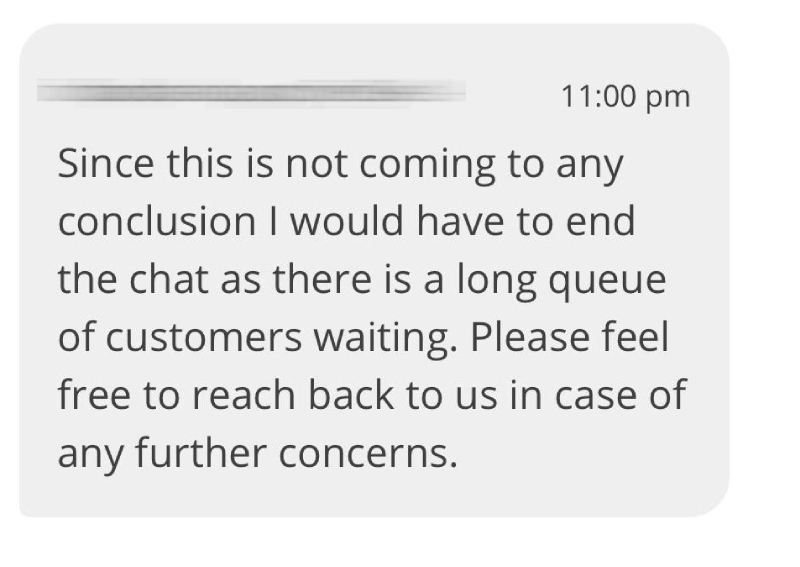Click the word 'further' in last line
The width and height of the screenshot is (800, 567).
point(201,452)
